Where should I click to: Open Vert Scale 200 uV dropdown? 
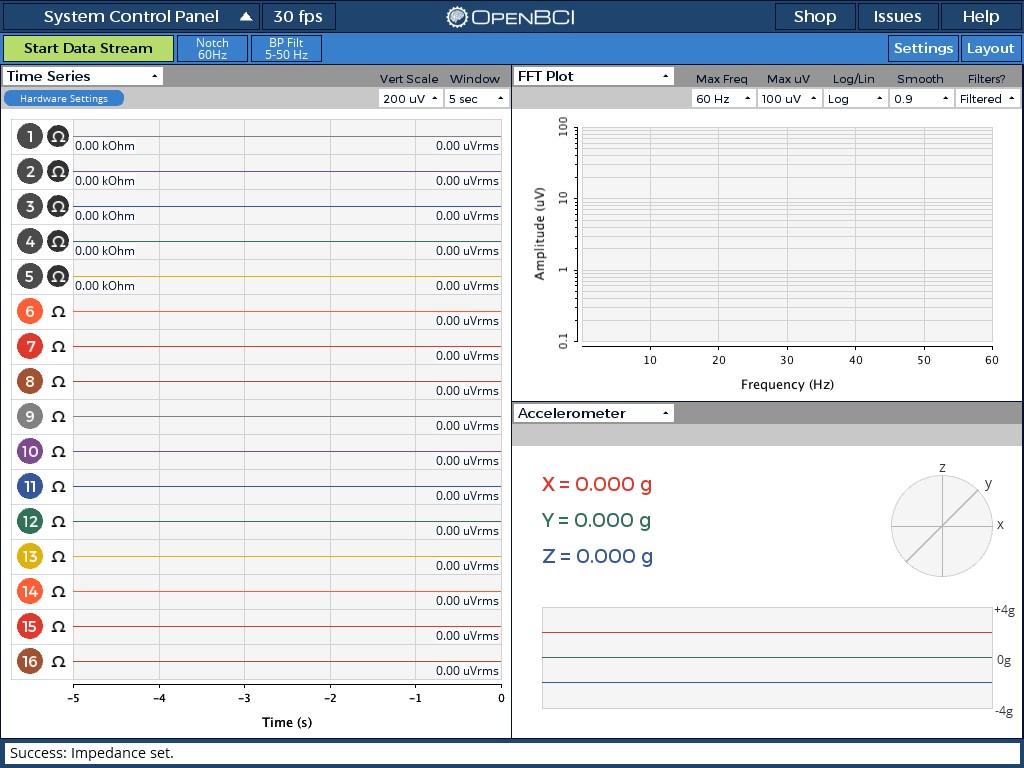(x=411, y=99)
